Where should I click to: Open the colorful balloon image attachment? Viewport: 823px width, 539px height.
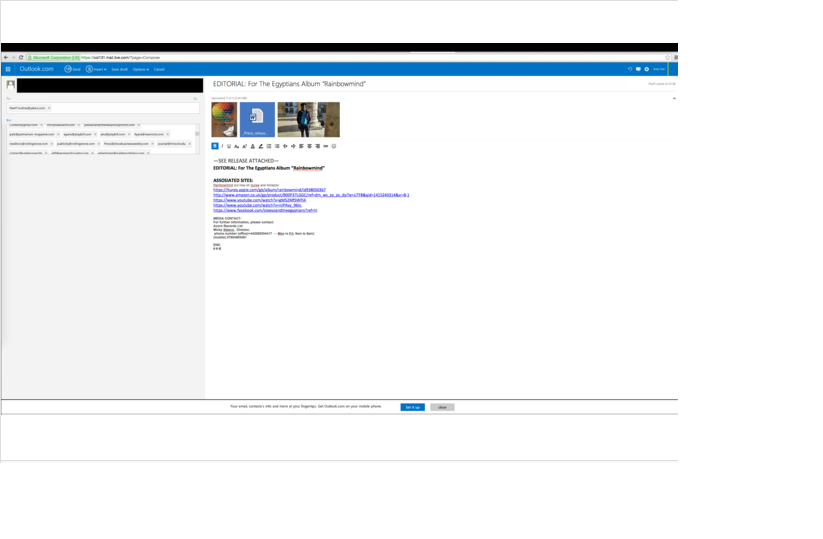(224, 120)
